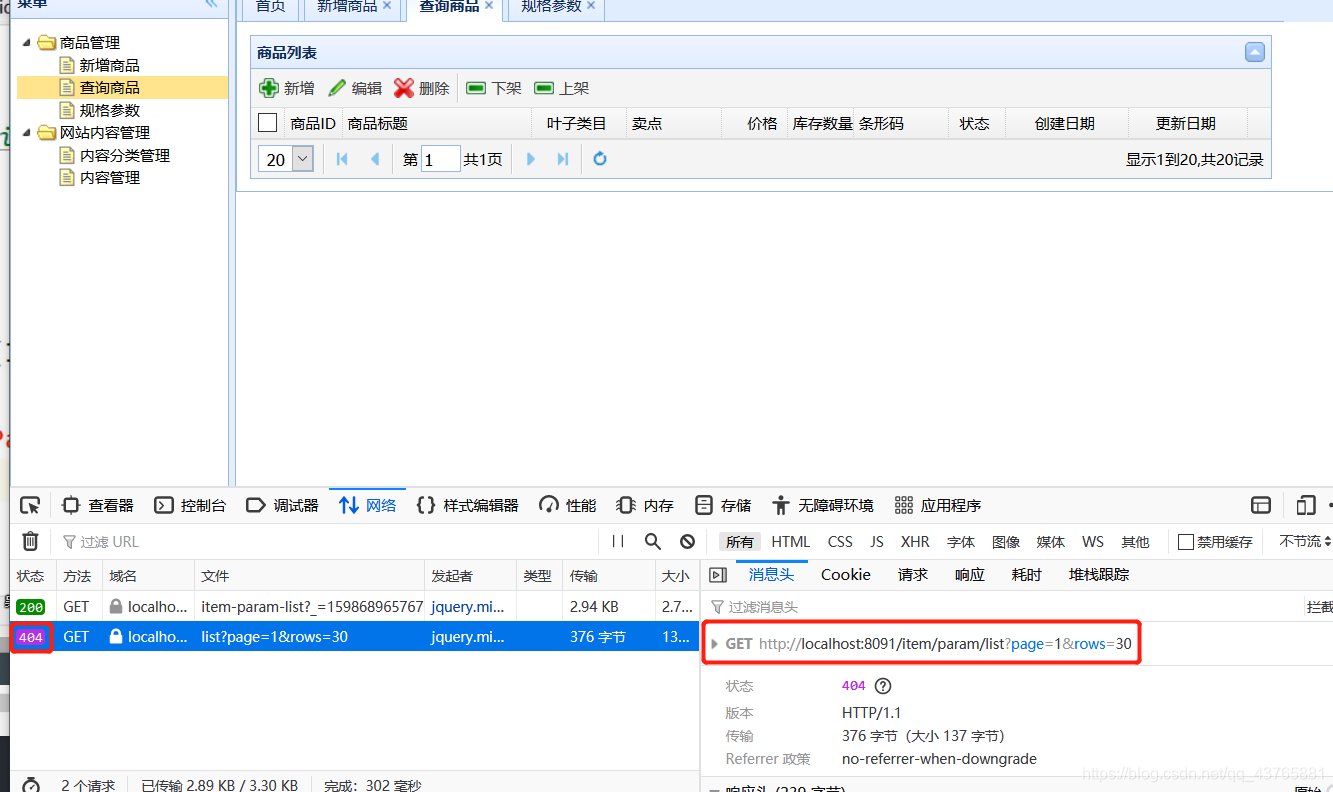The width and height of the screenshot is (1333, 792).
Task: Collapse the left 菜单 panel
Action: pyautogui.click(x=211, y=4)
